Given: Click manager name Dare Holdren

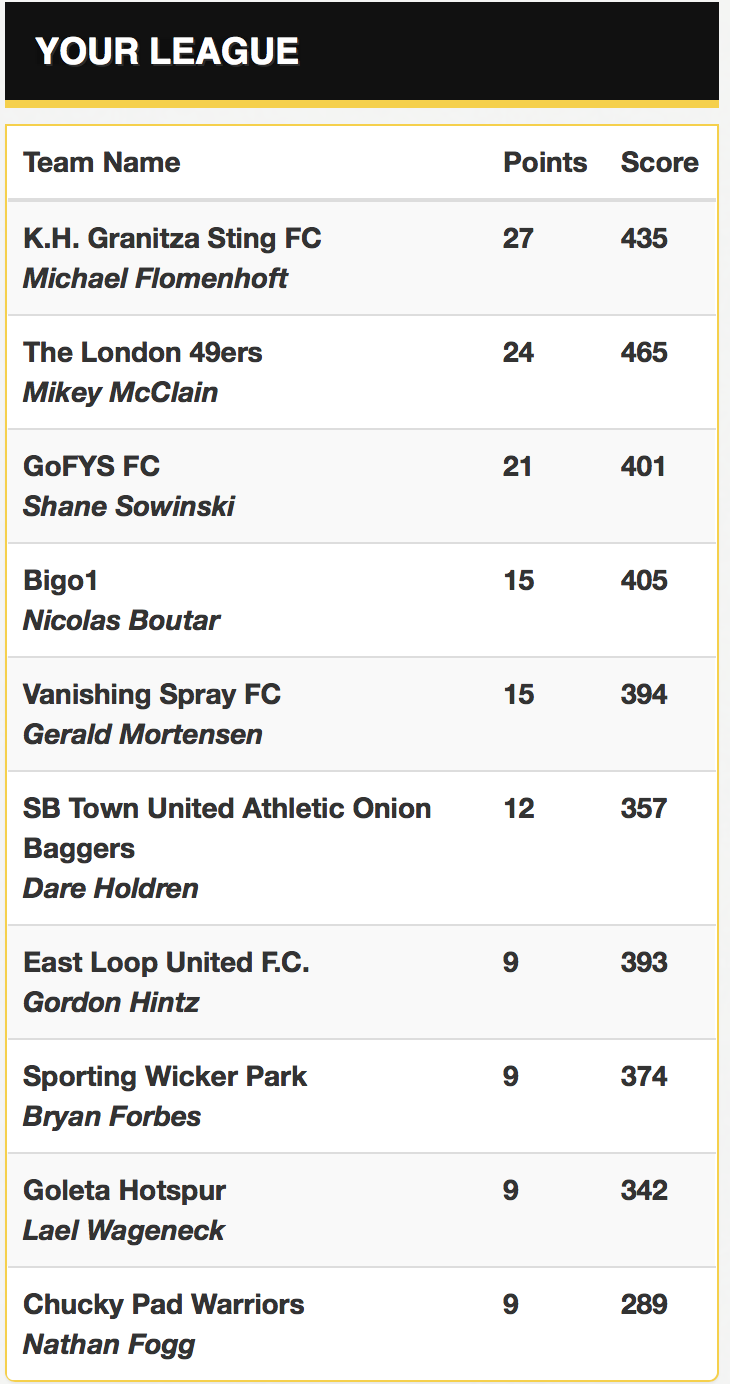Looking at the screenshot, I should click(x=111, y=888).
